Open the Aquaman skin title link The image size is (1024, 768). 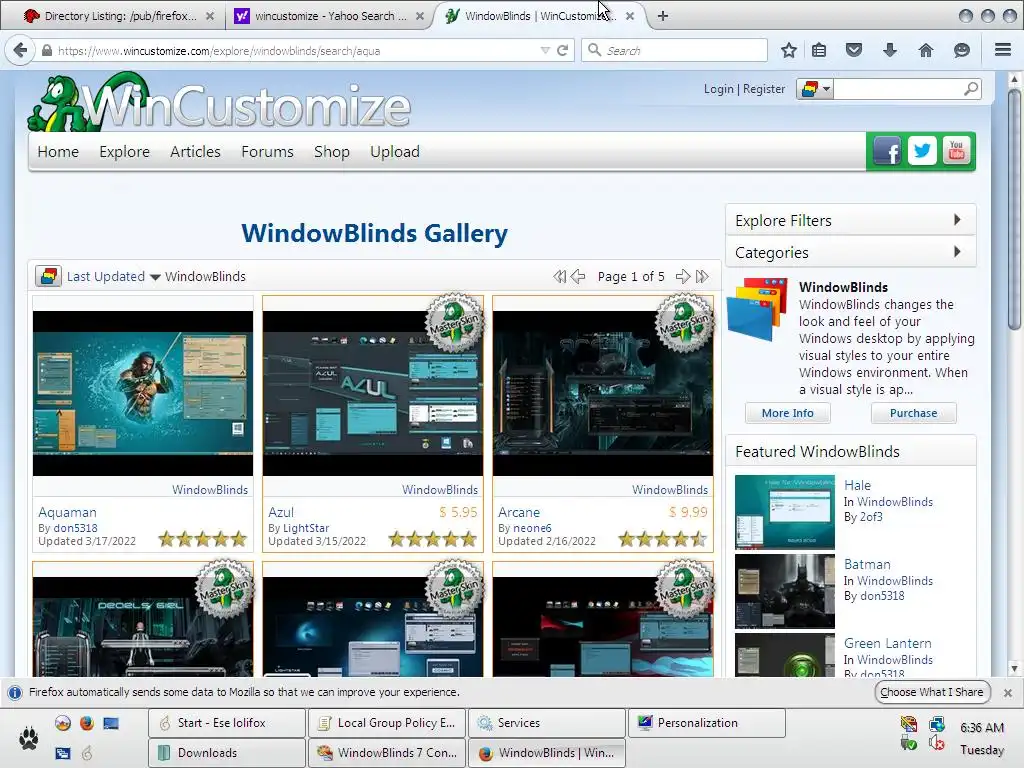pos(67,512)
